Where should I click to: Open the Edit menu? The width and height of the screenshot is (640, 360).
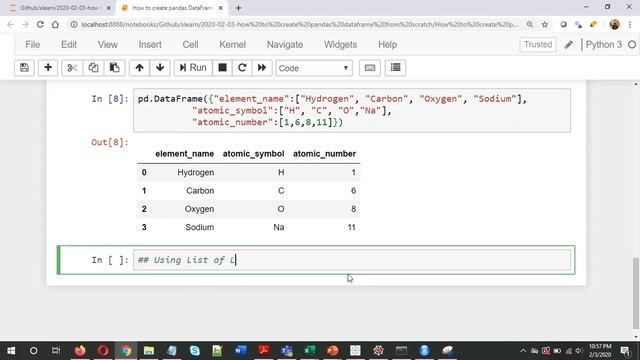coord(69,44)
